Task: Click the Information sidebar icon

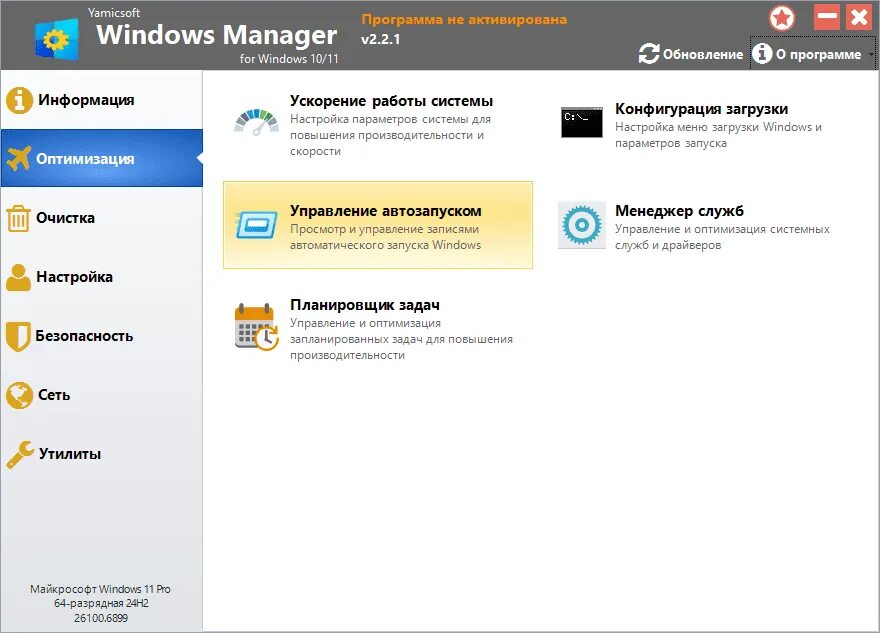Action: (19, 100)
